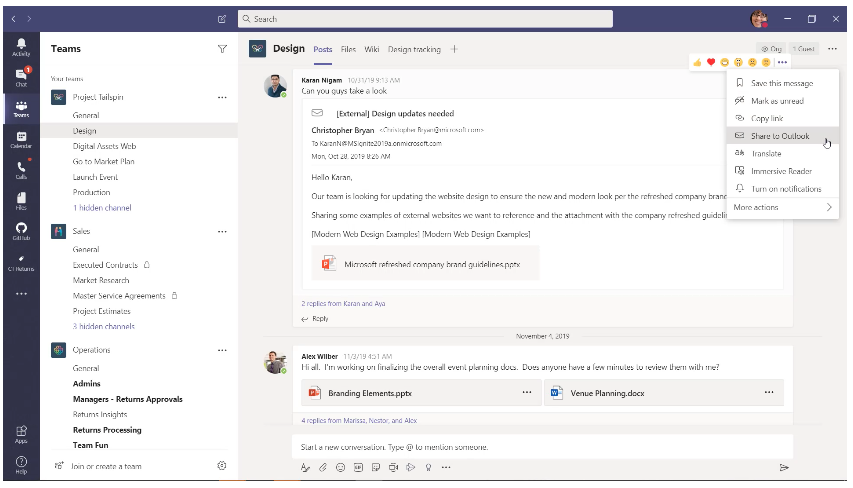Expand 1 hidden channel in Project Tailspin
Screen dimensions: 853x488
102,208
